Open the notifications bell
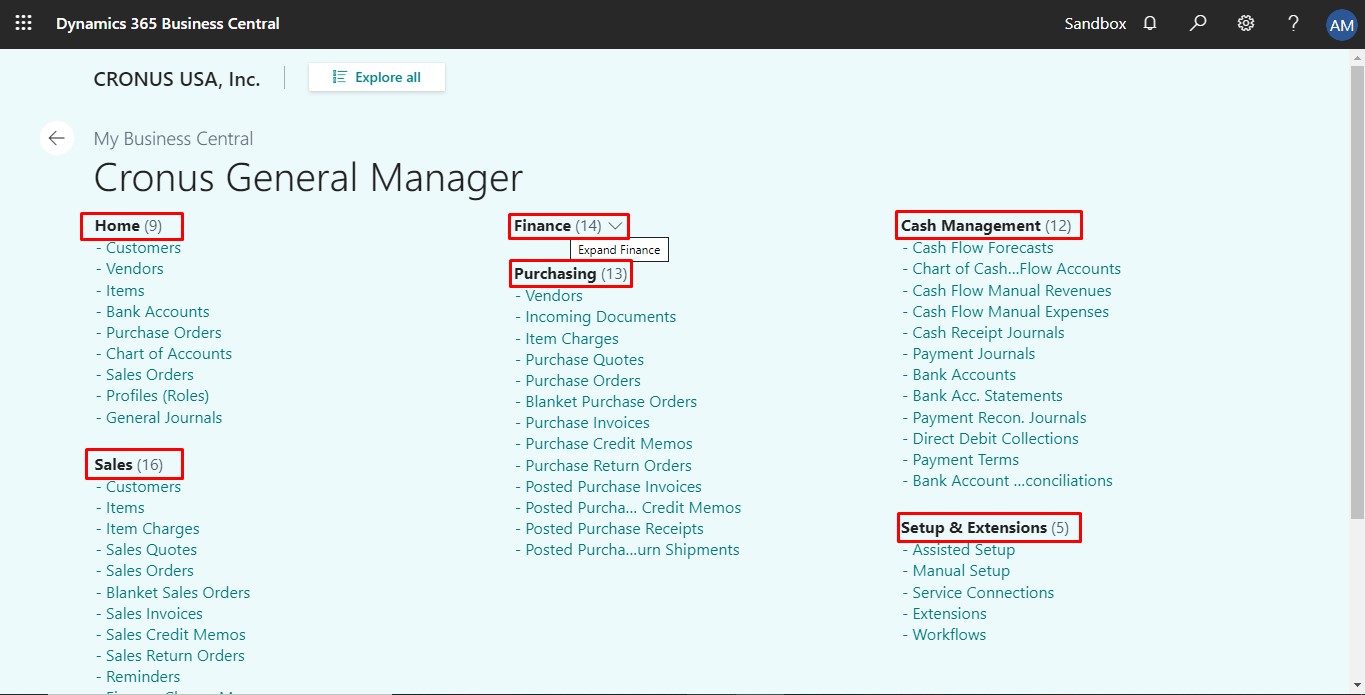1365x695 pixels. 1150,23
